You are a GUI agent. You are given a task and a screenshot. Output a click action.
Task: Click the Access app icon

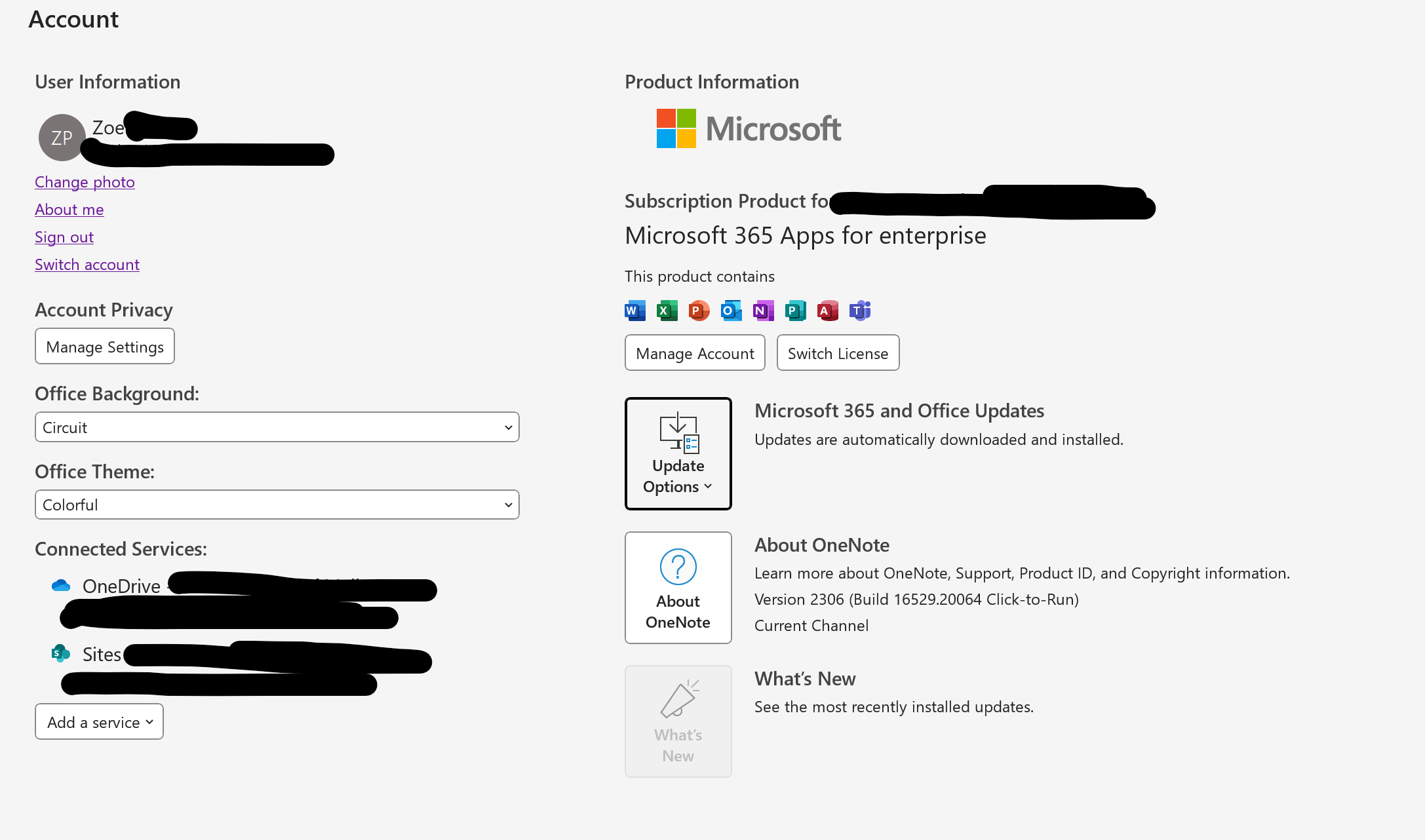coord(827,311)
